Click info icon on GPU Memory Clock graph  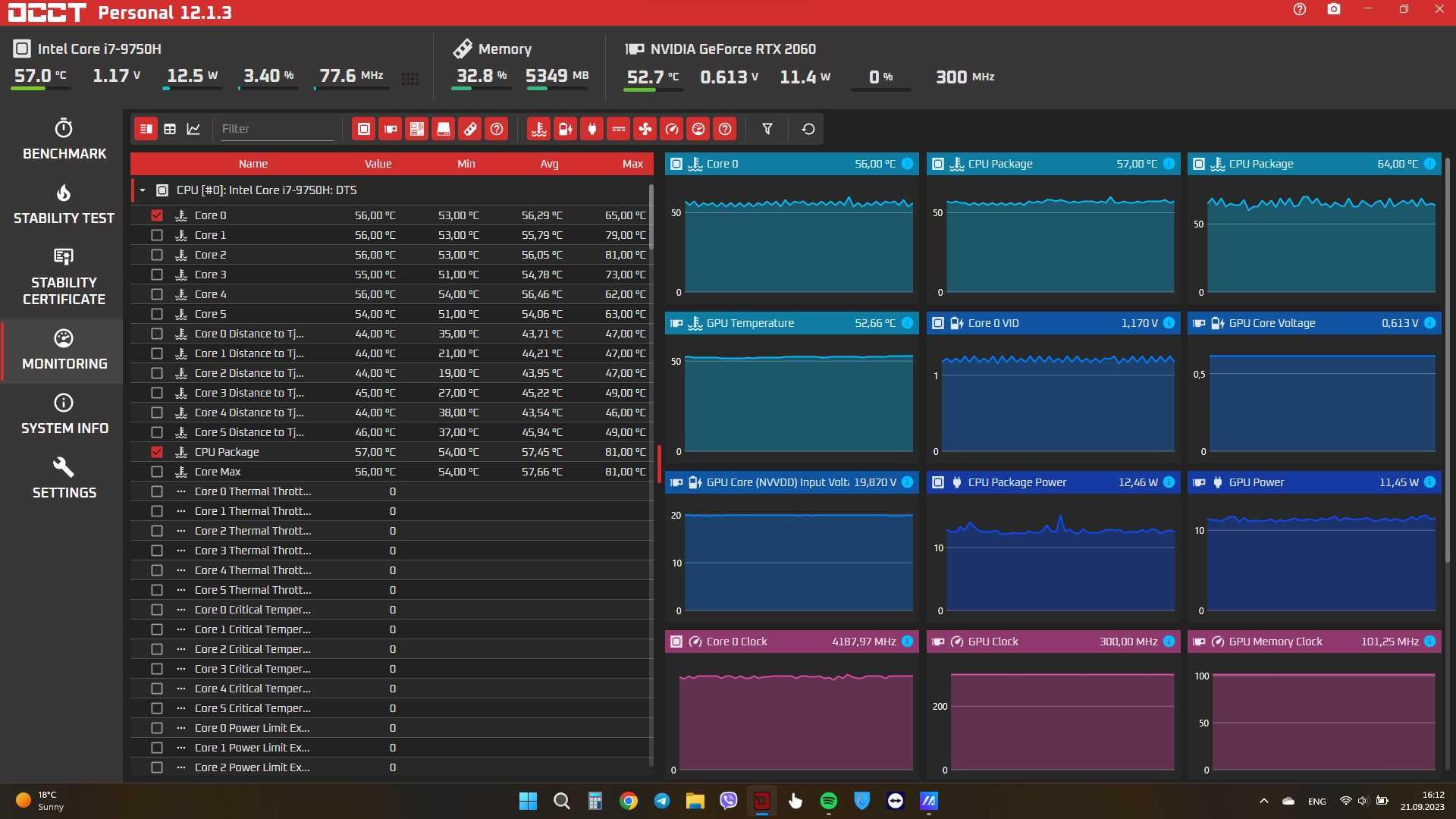[1429, 642]
